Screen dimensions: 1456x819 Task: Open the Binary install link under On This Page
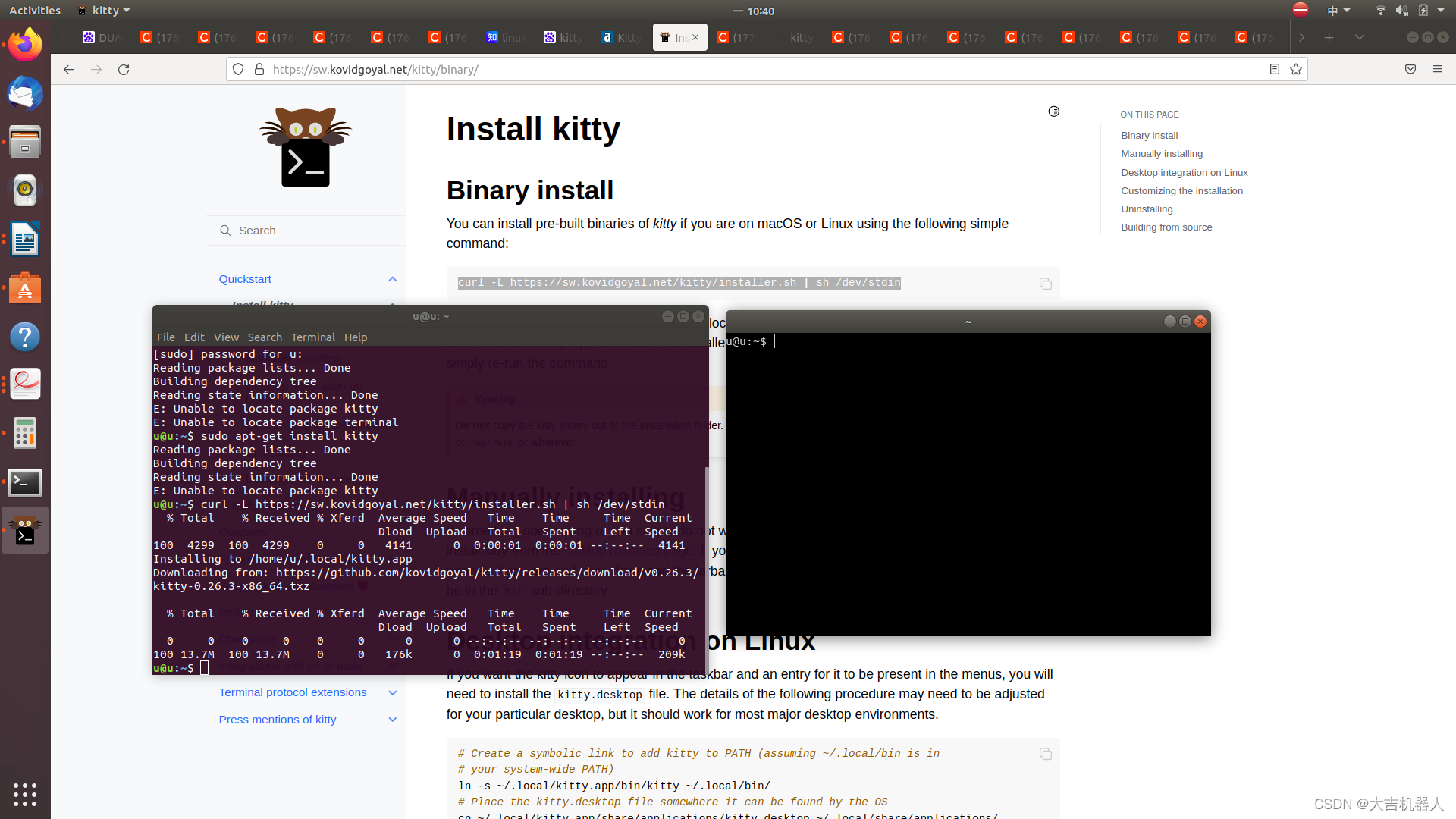(1149, 135)
